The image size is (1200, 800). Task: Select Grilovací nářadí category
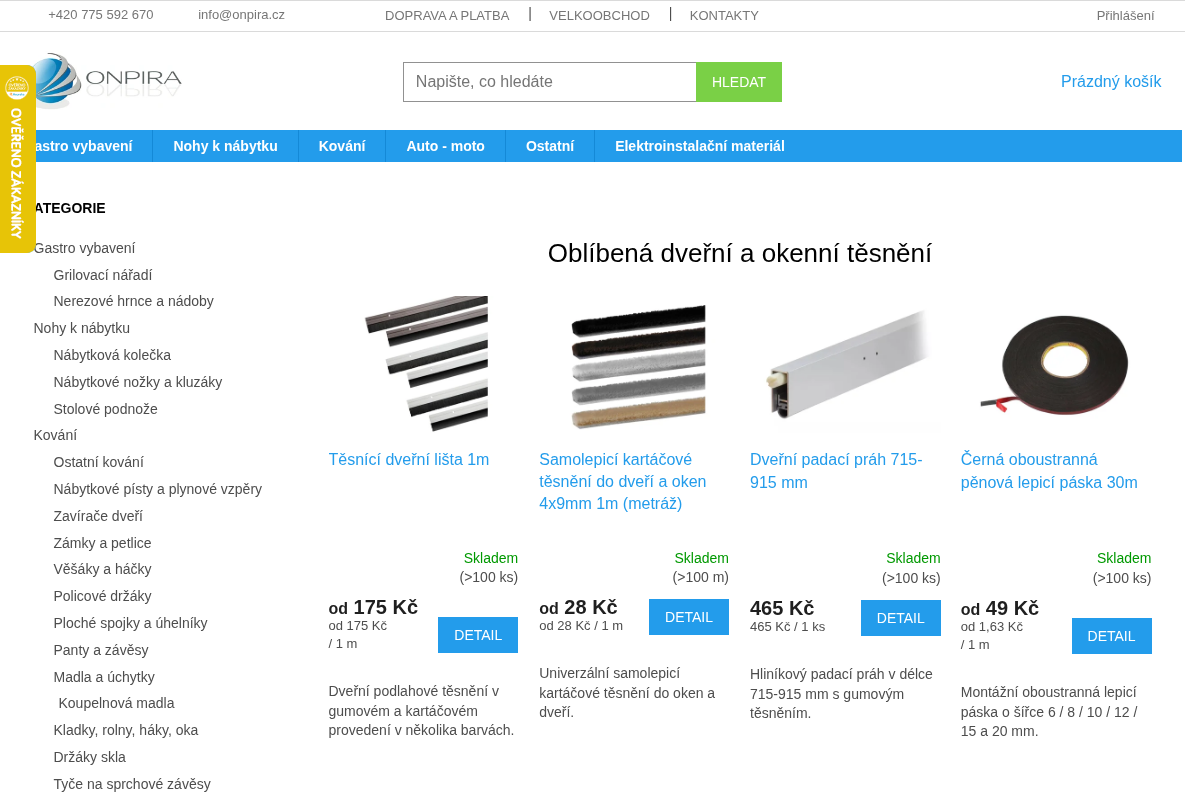tap(103, 275)
